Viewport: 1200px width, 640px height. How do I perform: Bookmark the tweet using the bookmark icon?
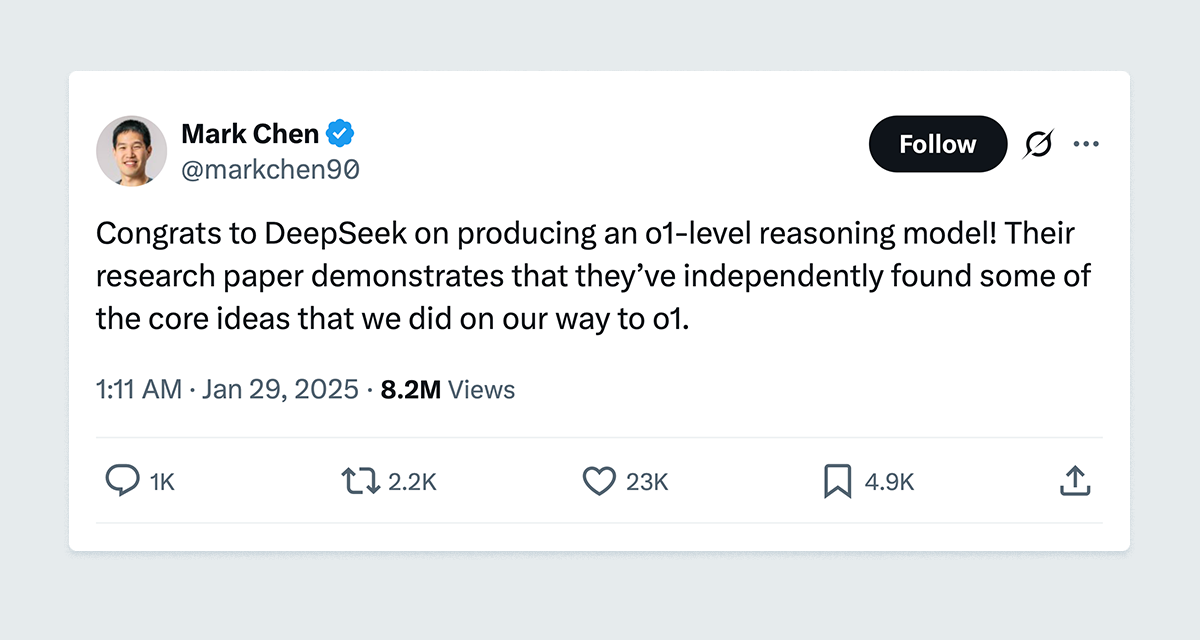point(836,481)
